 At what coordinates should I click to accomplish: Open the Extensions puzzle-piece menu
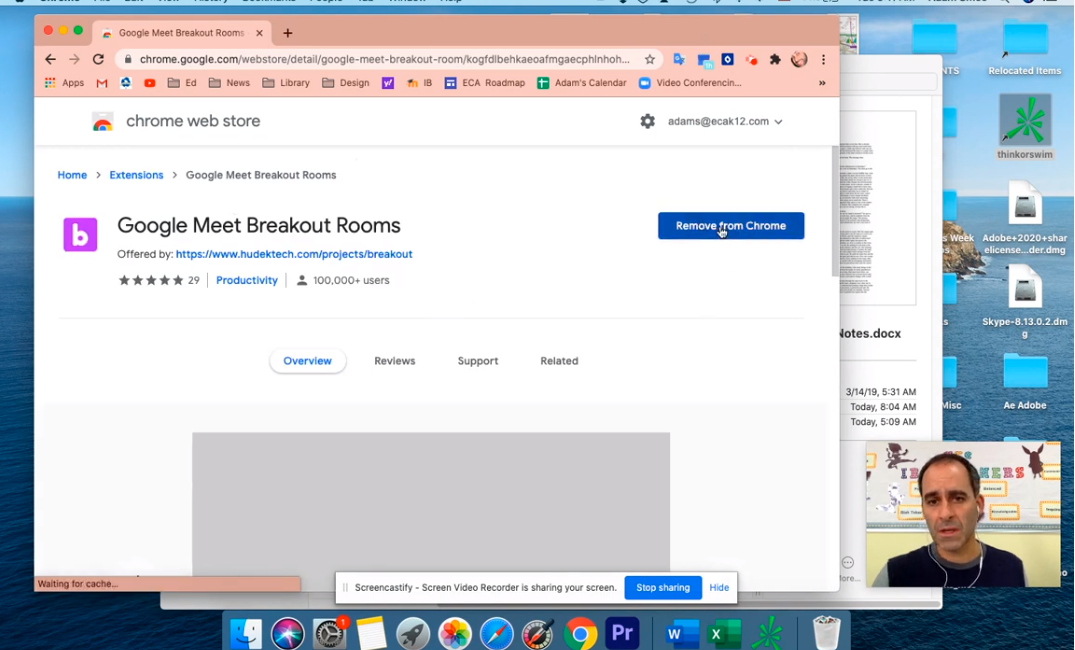775,60
